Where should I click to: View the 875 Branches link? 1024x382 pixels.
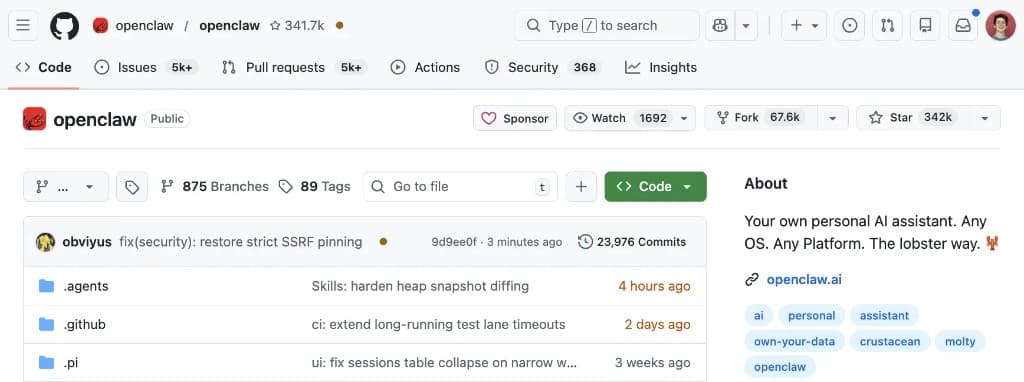(x=215, y=187)
